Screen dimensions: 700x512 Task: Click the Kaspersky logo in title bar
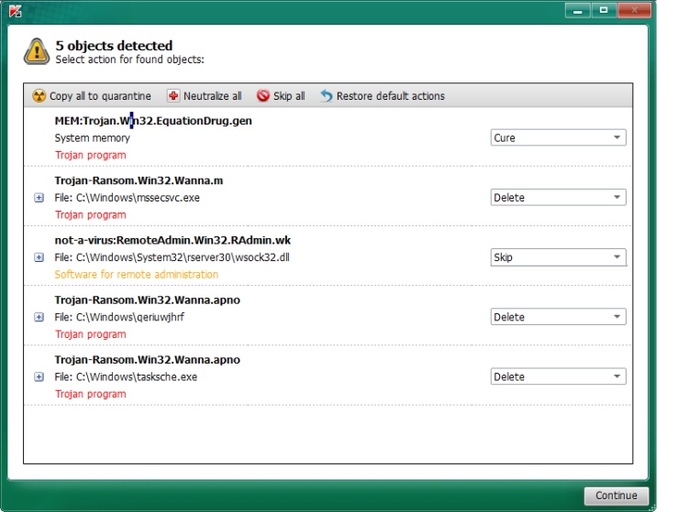15,11
